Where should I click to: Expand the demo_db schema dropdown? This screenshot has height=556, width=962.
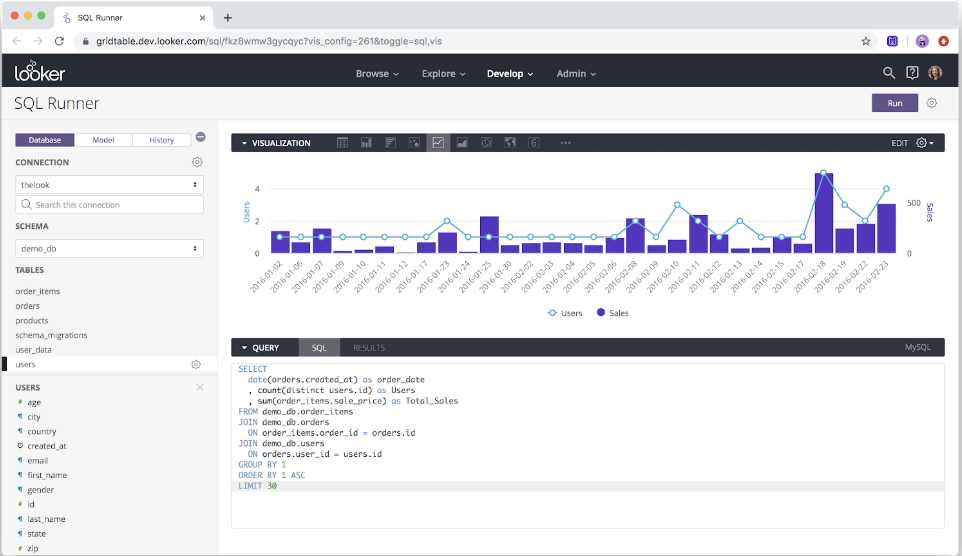click(x=109, y=248)
